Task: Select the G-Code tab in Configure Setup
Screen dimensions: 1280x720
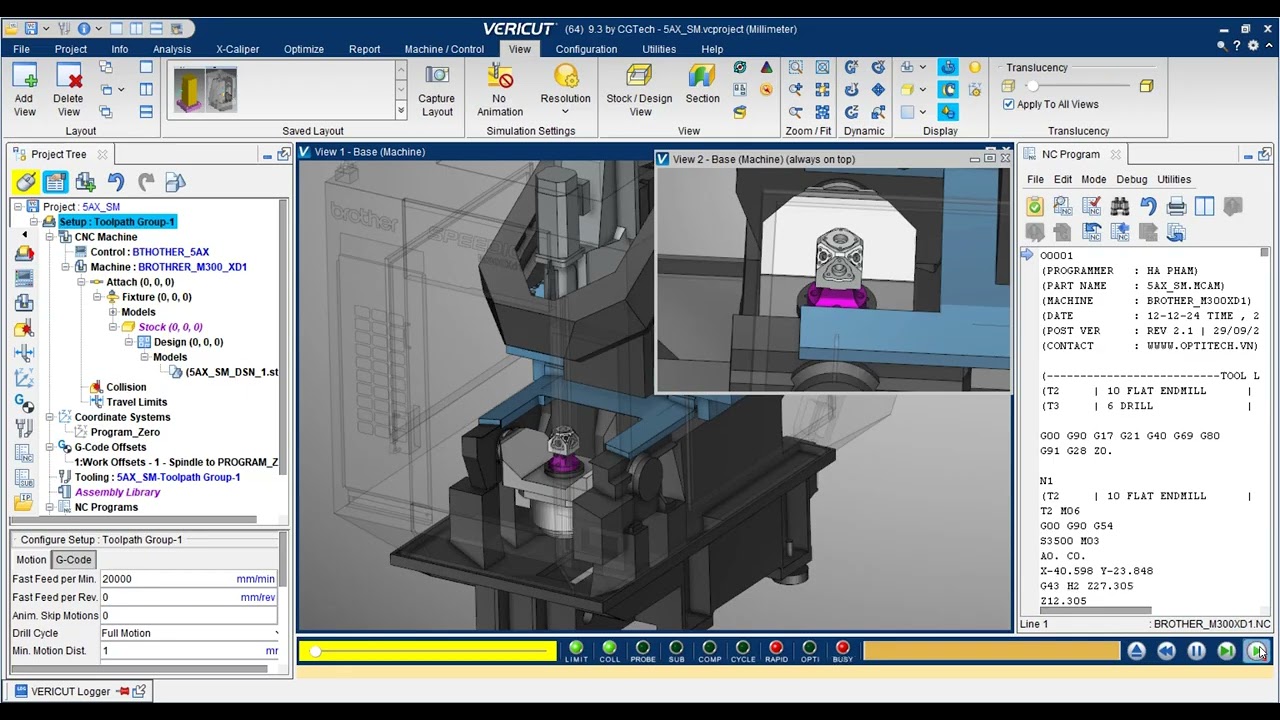Action: pyautogui.click(x=73, y=560)
